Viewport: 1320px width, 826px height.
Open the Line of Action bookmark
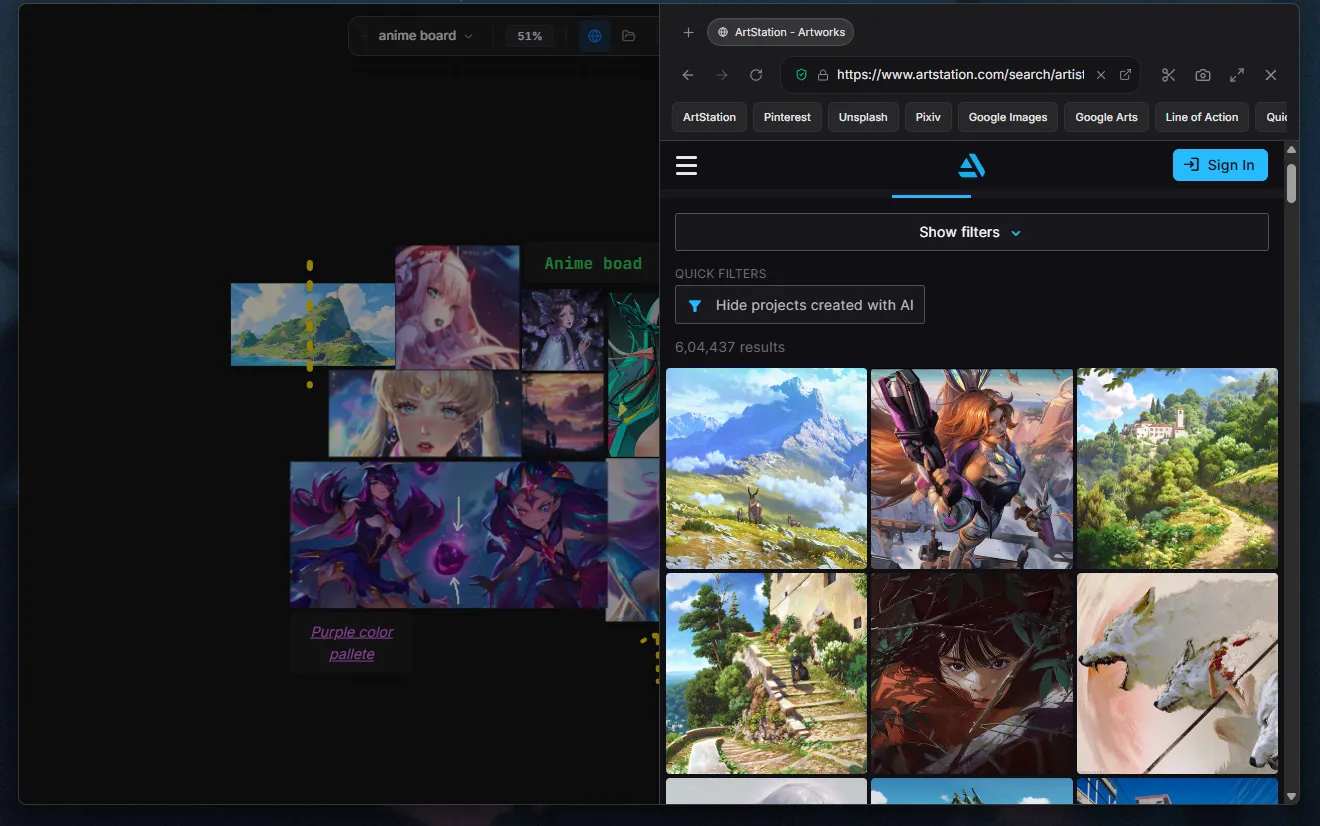1202,117
